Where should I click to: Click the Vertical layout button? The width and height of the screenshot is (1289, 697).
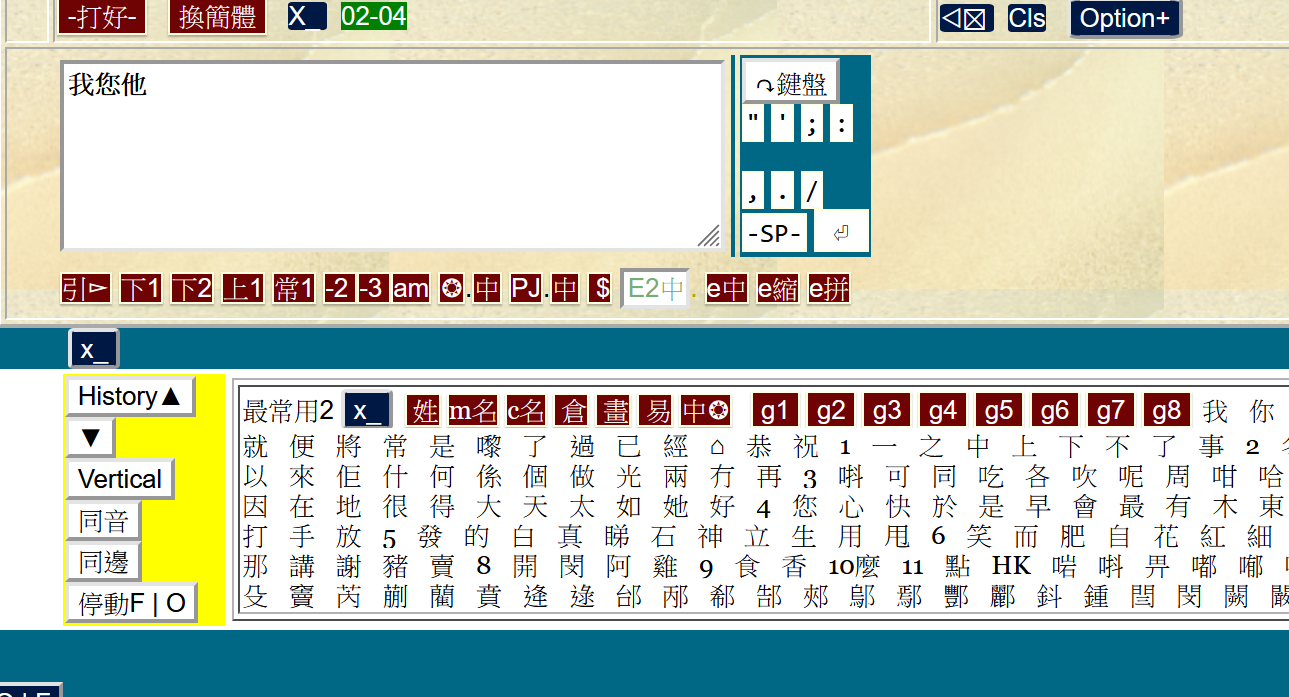click(x=120, y=479)
